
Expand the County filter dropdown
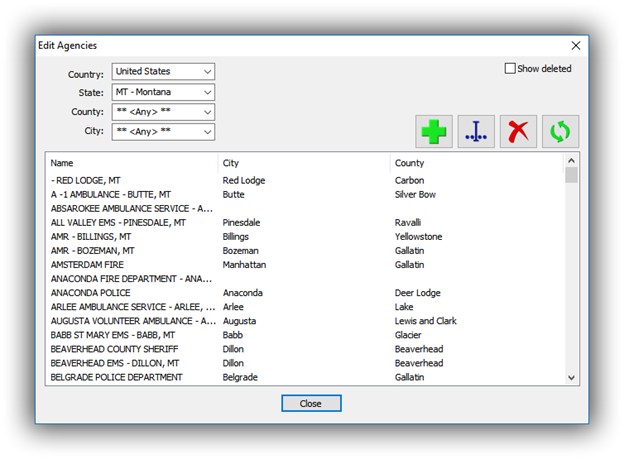click(x=163, y=112)
